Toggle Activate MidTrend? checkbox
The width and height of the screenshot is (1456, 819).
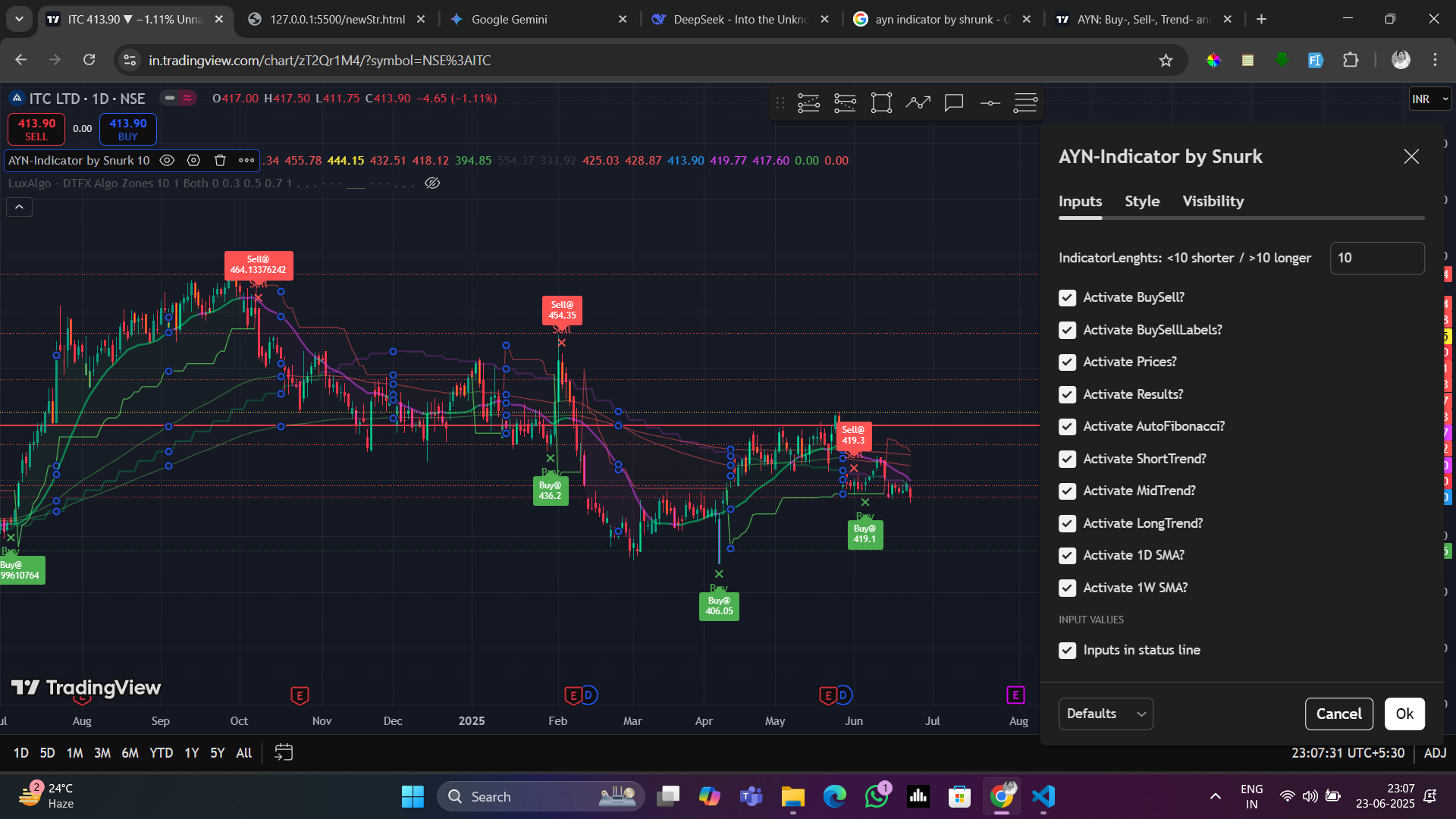click(x=1067, y=491)
